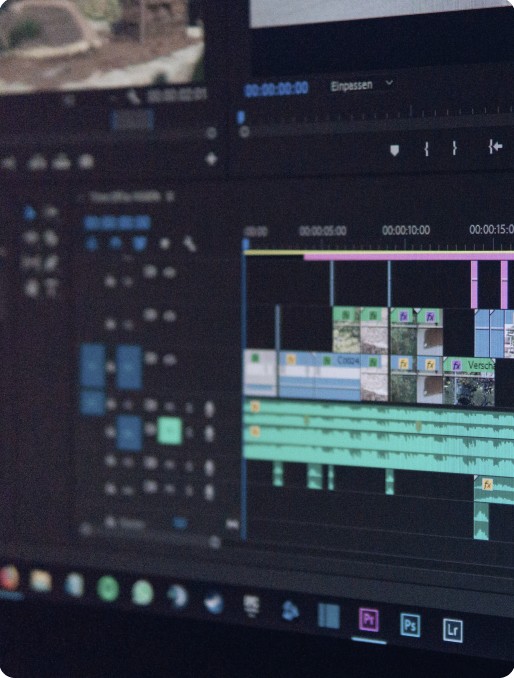
Task: Open Premiere Pro from the taskbar
Action: [369, 619]
